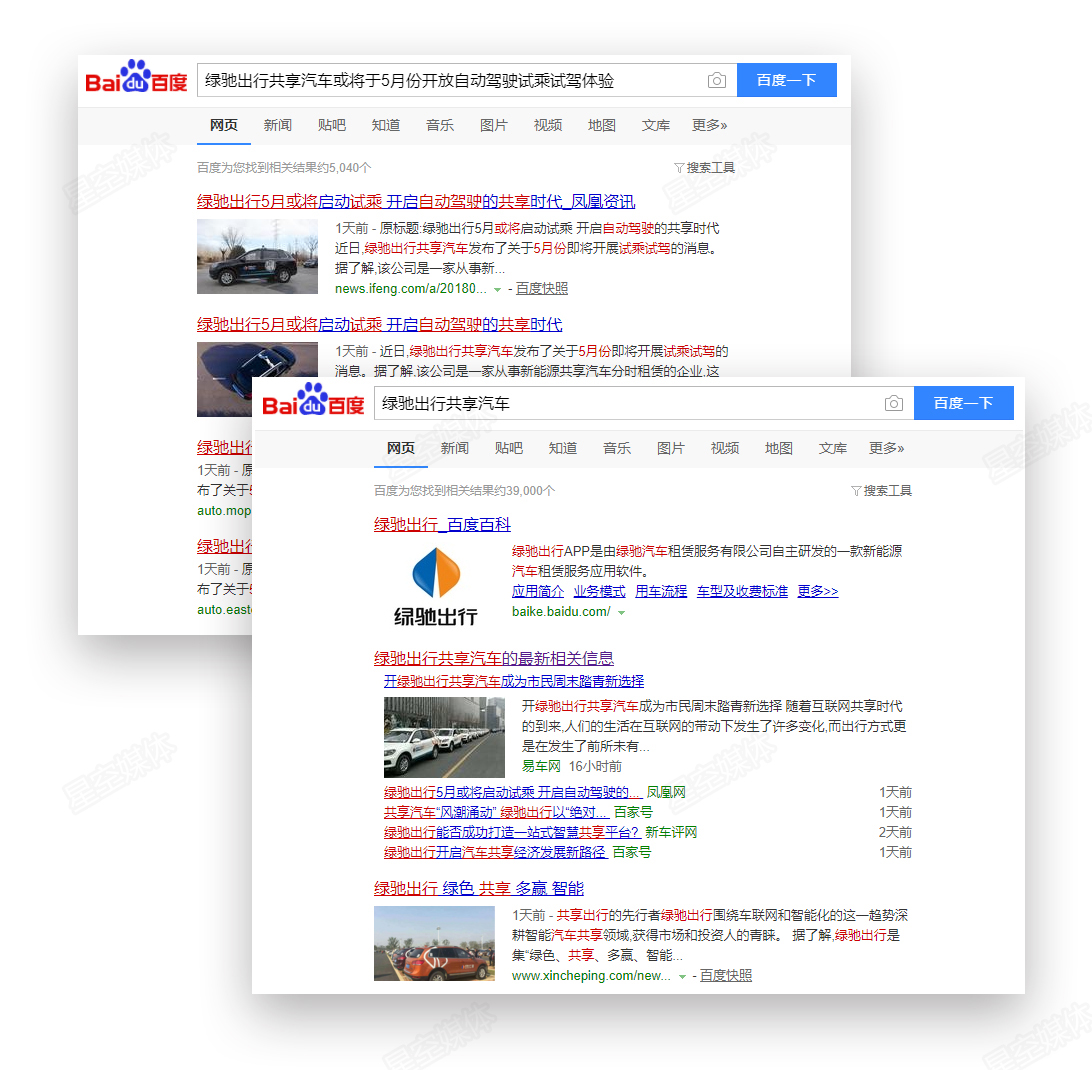The image size is (1092, 1070).
Task: Open 业务模式 sublink
Action: [600, 591]
